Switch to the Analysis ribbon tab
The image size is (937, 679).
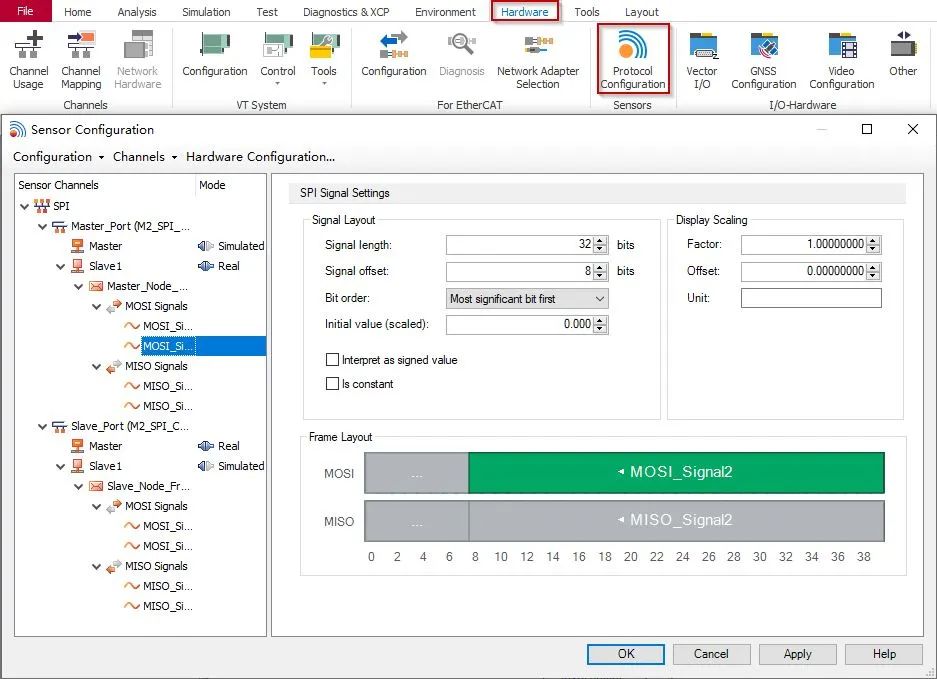(137, 12)
